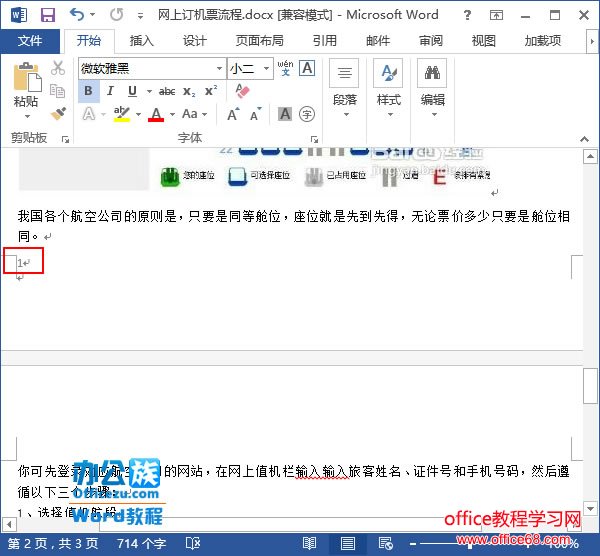Open clipboard pane launcher 剪贴板
This screenshot has width=600, height=556.
[65, 140]
